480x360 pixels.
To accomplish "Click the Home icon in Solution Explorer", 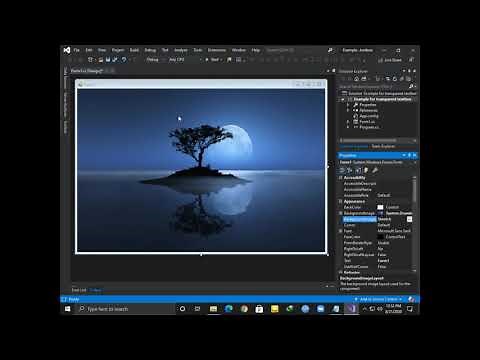I will coord(356,79).
